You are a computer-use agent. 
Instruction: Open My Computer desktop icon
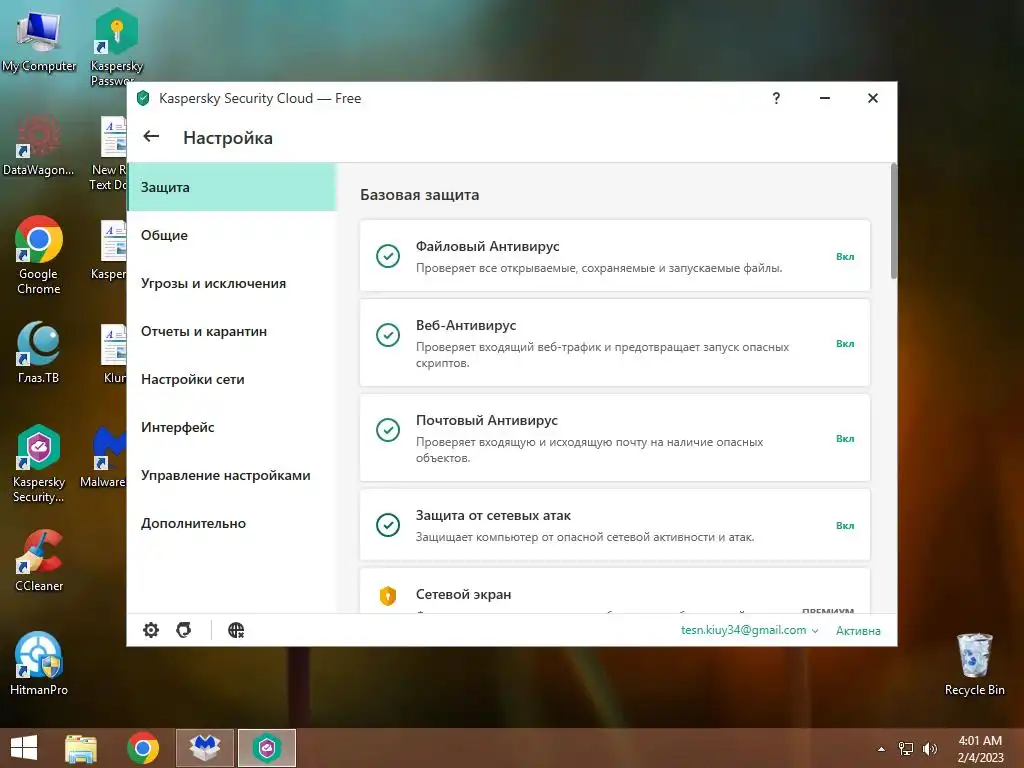39,40
